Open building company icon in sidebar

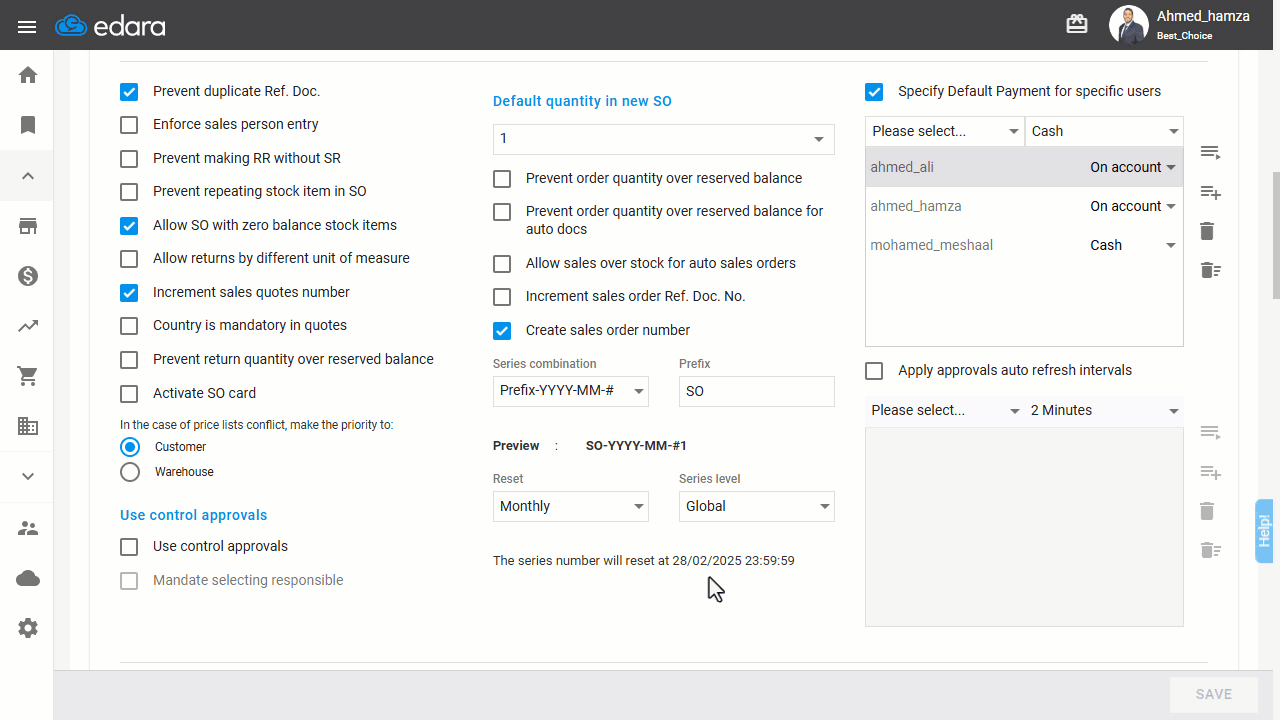pos(28,426)
